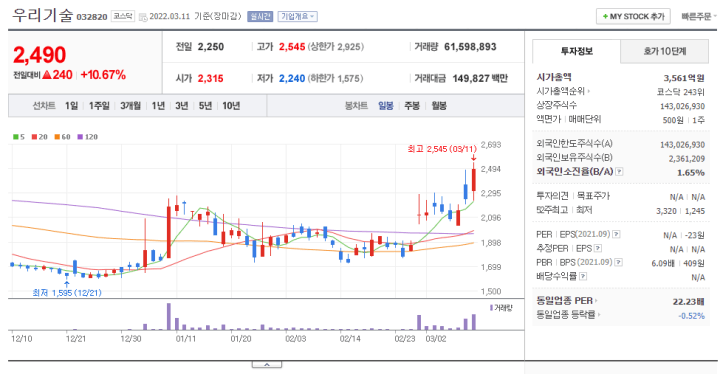Select the 1주일 line chart period
720x374 pixels.
(99, 106)
